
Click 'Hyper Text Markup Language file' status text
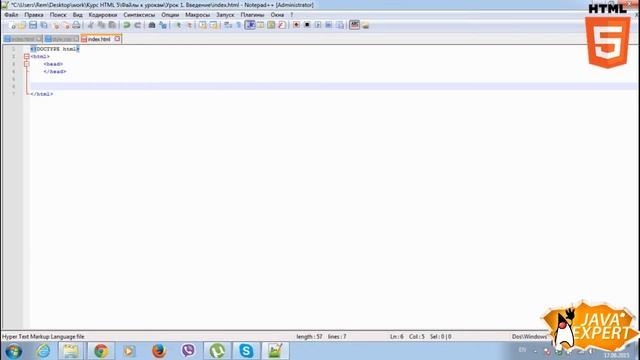(43, 337)
